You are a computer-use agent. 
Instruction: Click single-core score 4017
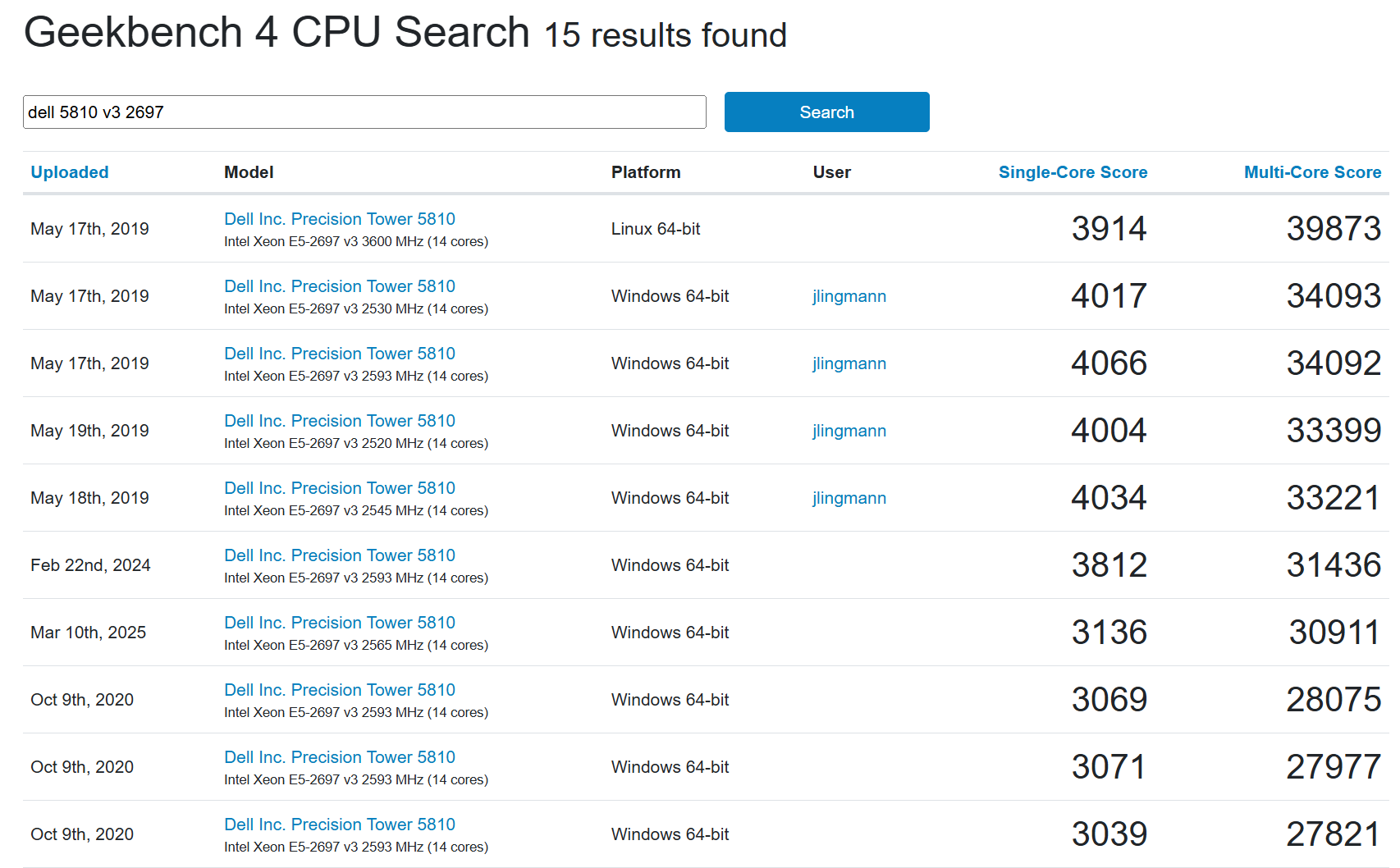click(x=1109, y=296)
